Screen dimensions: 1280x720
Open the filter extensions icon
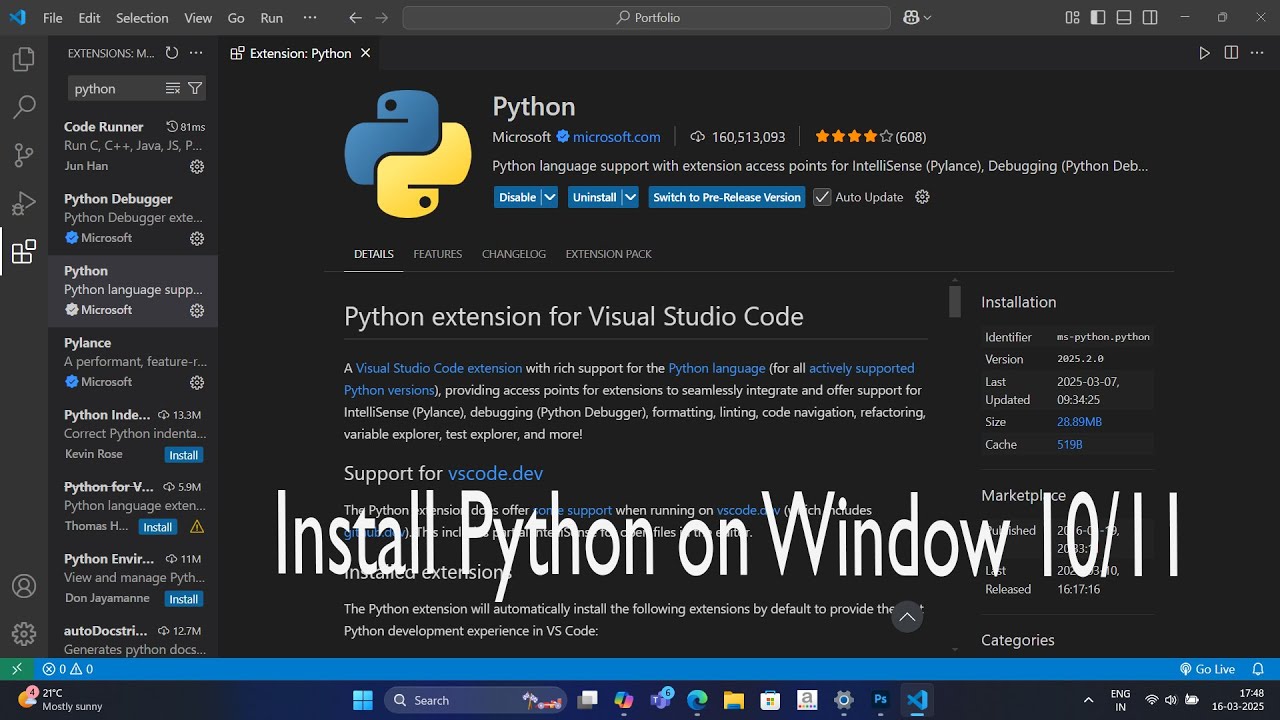pos(195,89)
